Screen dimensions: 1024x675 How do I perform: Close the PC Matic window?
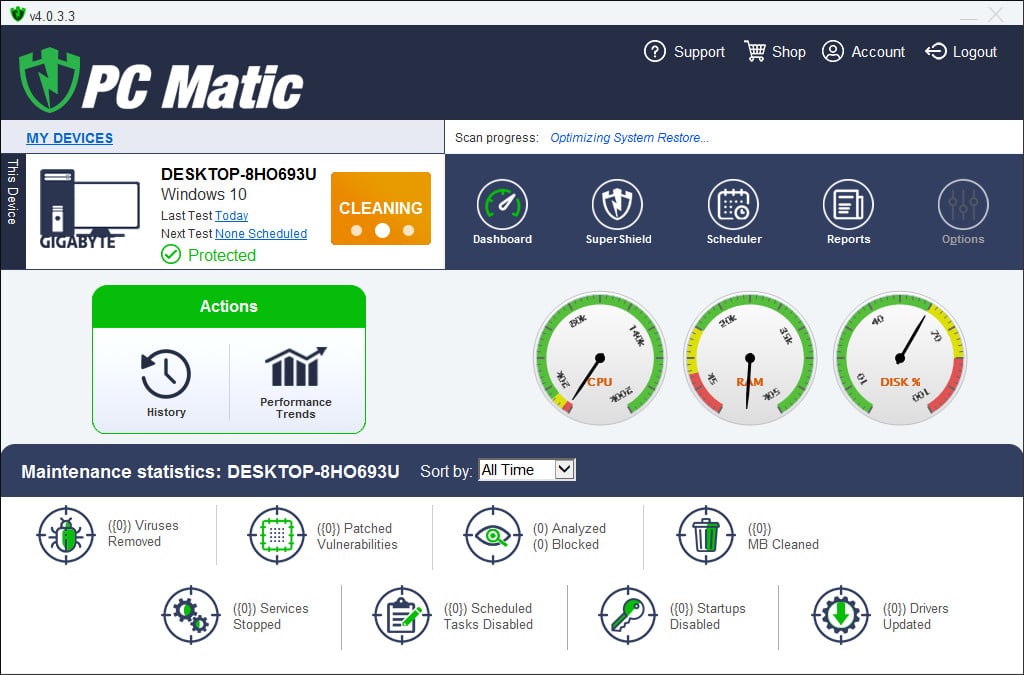tap(995, 14)
